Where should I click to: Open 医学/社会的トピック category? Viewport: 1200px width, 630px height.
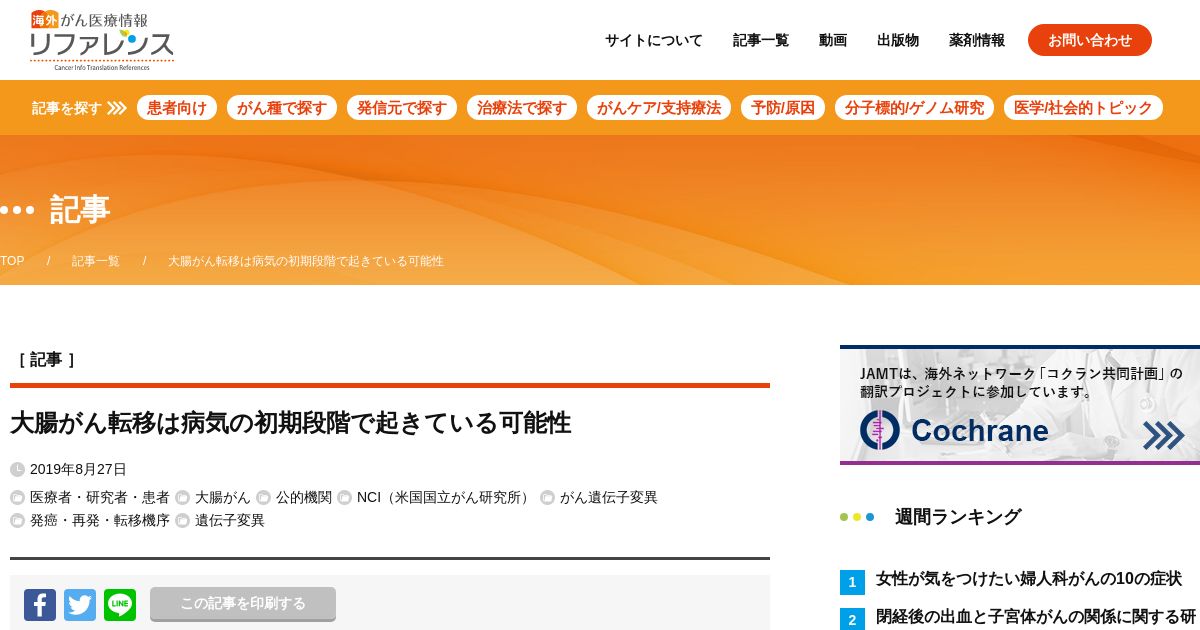click(x=1083, y=108)
